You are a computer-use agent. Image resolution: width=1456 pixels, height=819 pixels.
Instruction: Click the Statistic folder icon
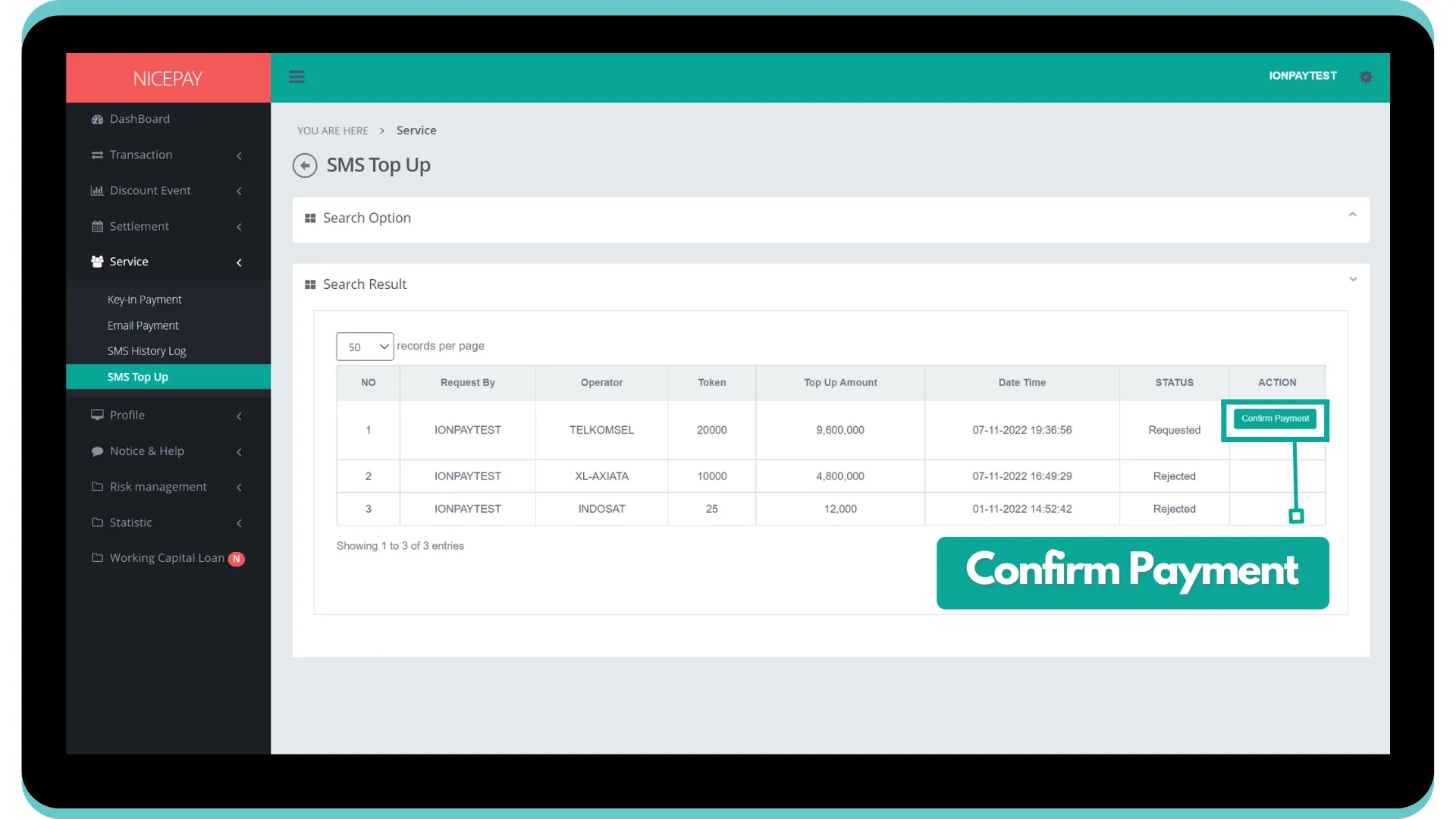click(97, 522)
